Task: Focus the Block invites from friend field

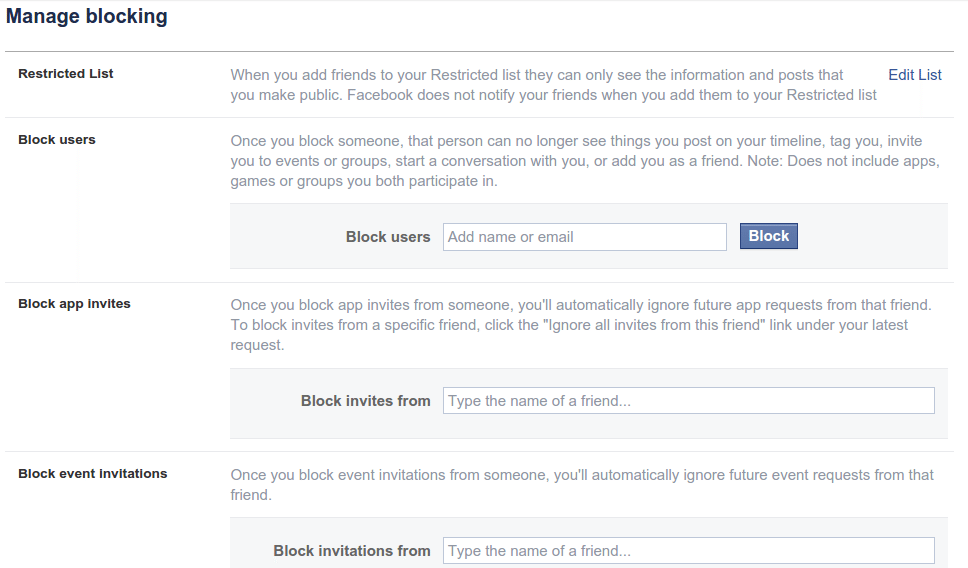Action: point(688,401)
